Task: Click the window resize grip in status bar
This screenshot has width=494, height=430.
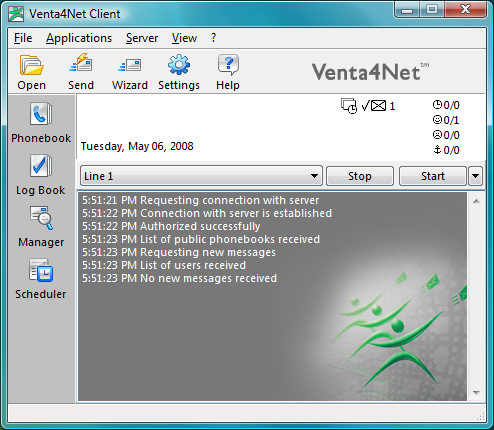Action: (x=480, y=416)
